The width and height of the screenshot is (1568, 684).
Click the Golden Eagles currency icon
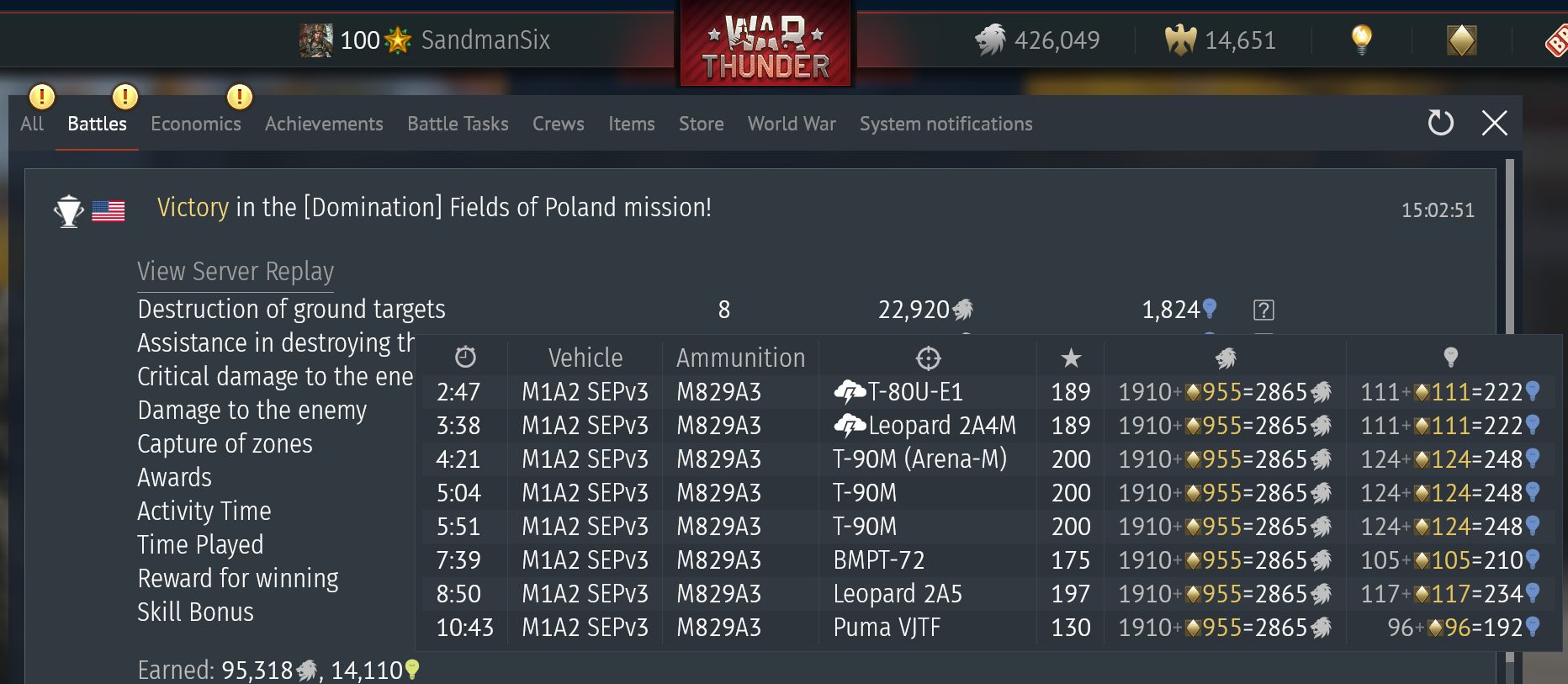click(x=1180, y=40)
